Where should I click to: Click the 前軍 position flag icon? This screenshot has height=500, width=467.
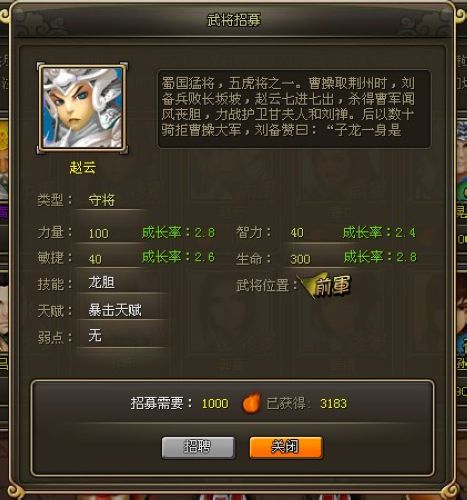tap(326, 285)
